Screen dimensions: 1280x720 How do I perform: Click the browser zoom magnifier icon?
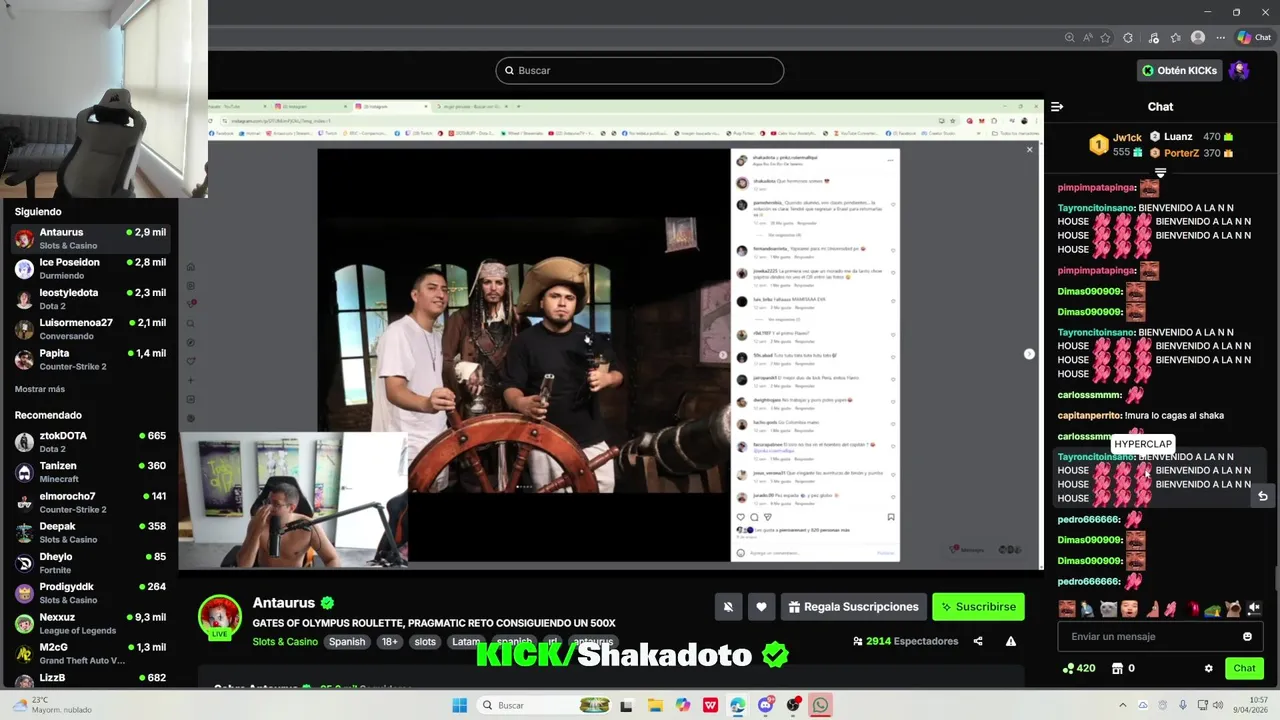[1070, 37]
